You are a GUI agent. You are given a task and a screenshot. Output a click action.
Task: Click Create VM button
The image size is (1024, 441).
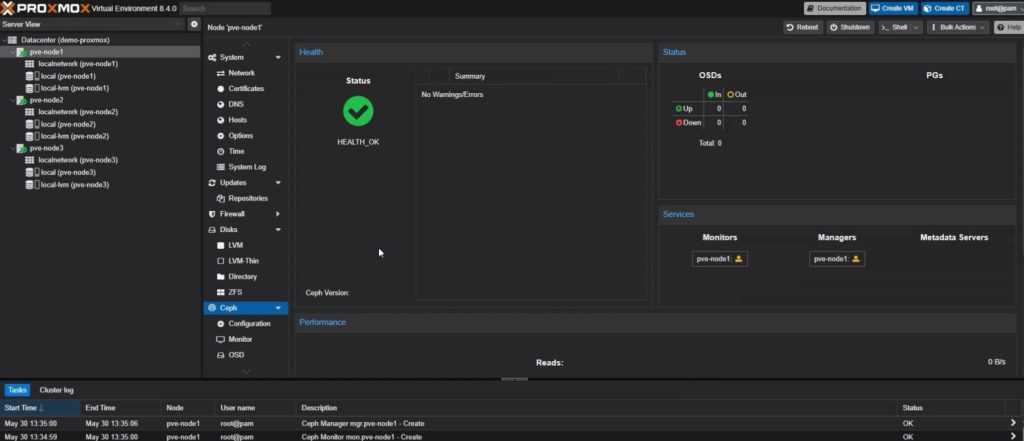(x=893, y=8)
